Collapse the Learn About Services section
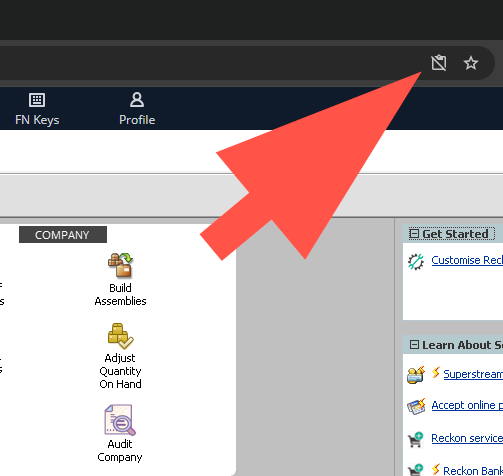Image resolution: width=503 pixels, height=476 pixels. click(414, 344)
